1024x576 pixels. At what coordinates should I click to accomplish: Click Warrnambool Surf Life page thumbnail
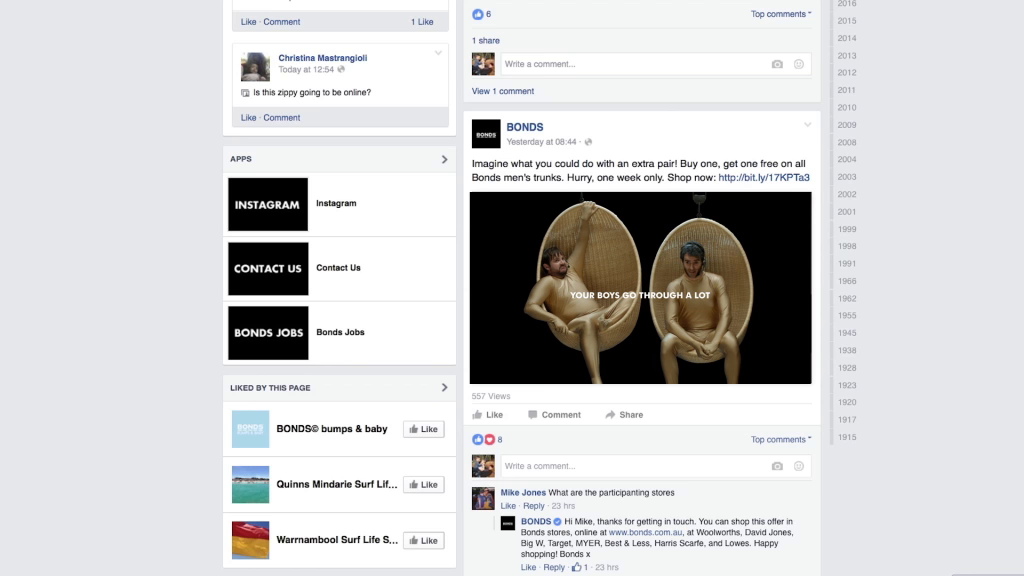pos(250,540)
